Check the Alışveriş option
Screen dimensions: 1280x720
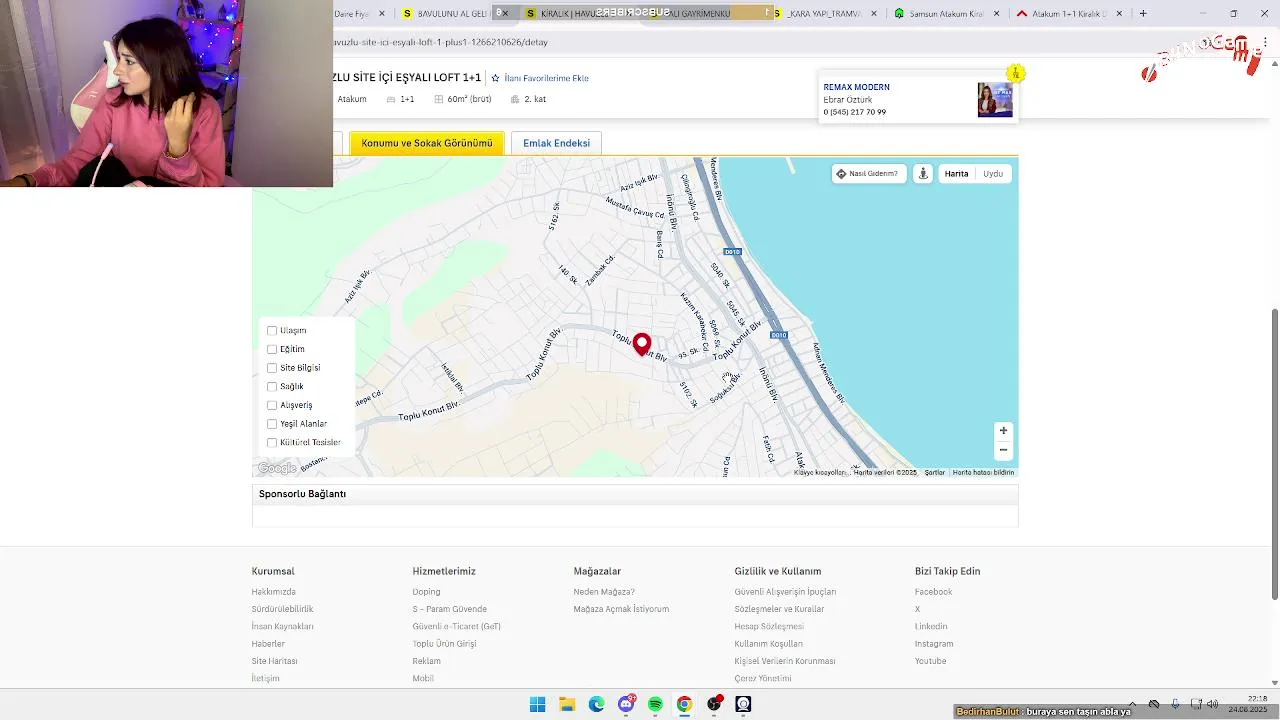[272, 405]
